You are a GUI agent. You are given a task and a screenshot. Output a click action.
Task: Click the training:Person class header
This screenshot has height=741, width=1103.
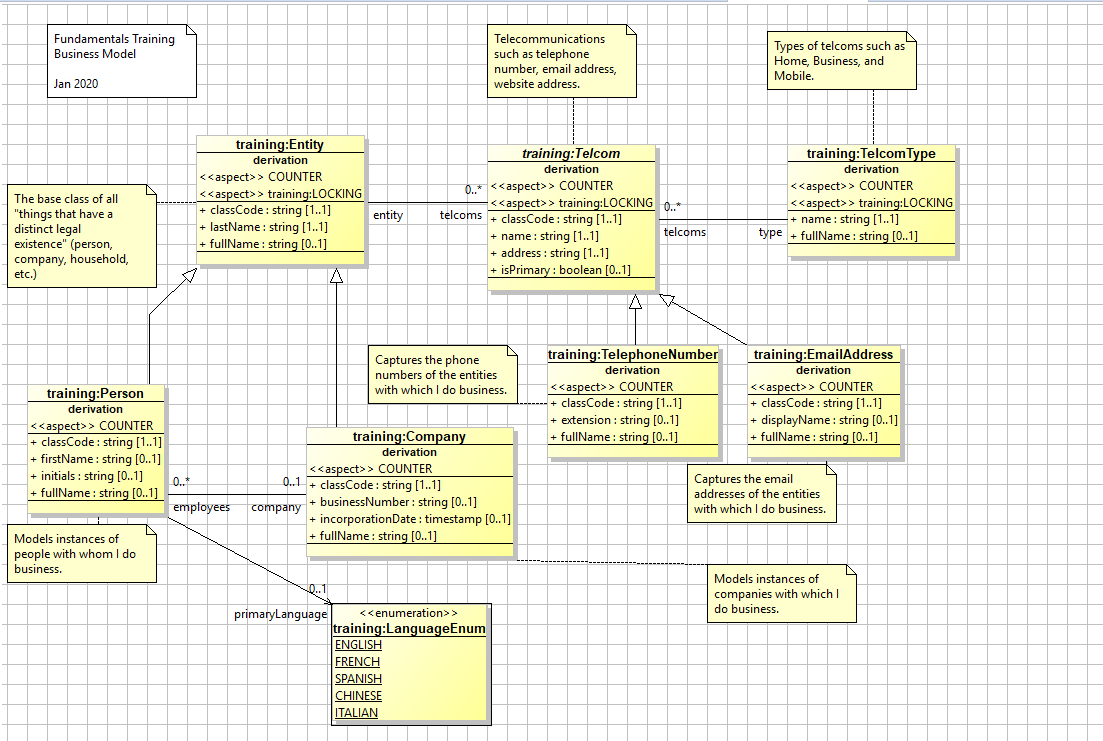point(95,394)
